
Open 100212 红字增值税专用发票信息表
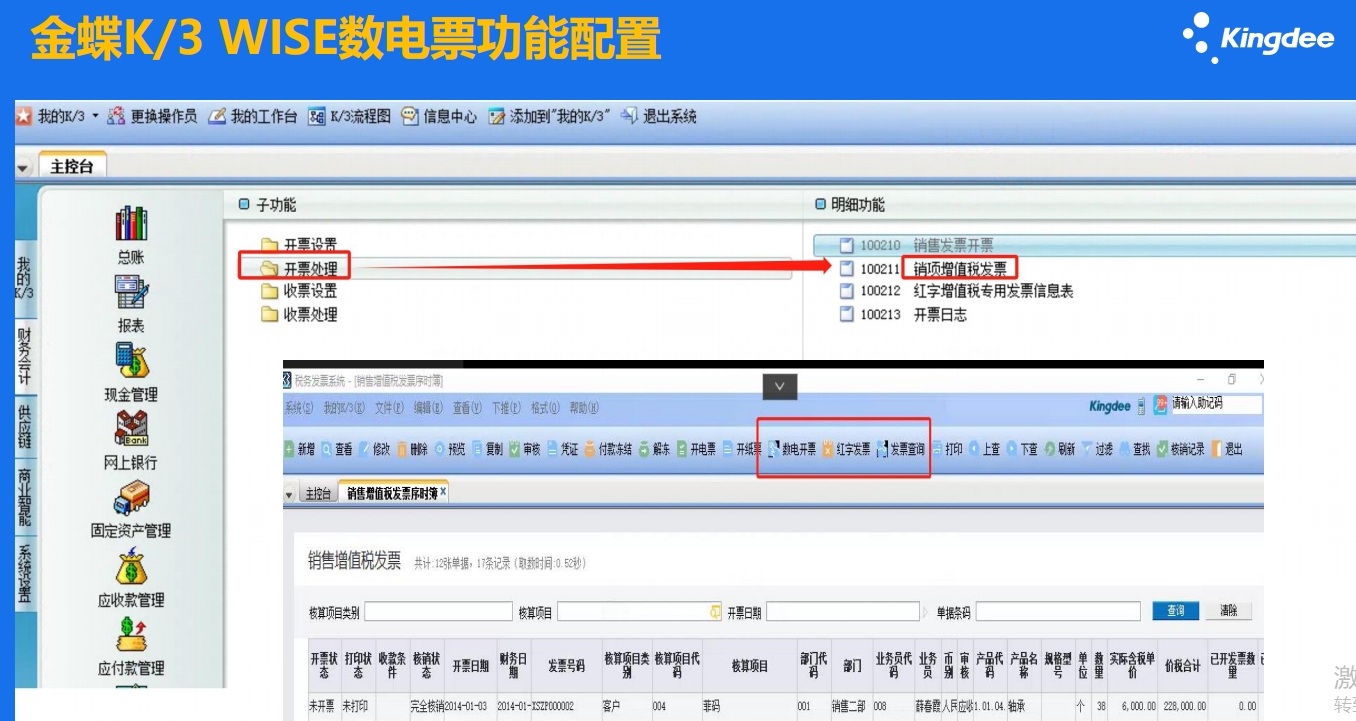[956, 291]
